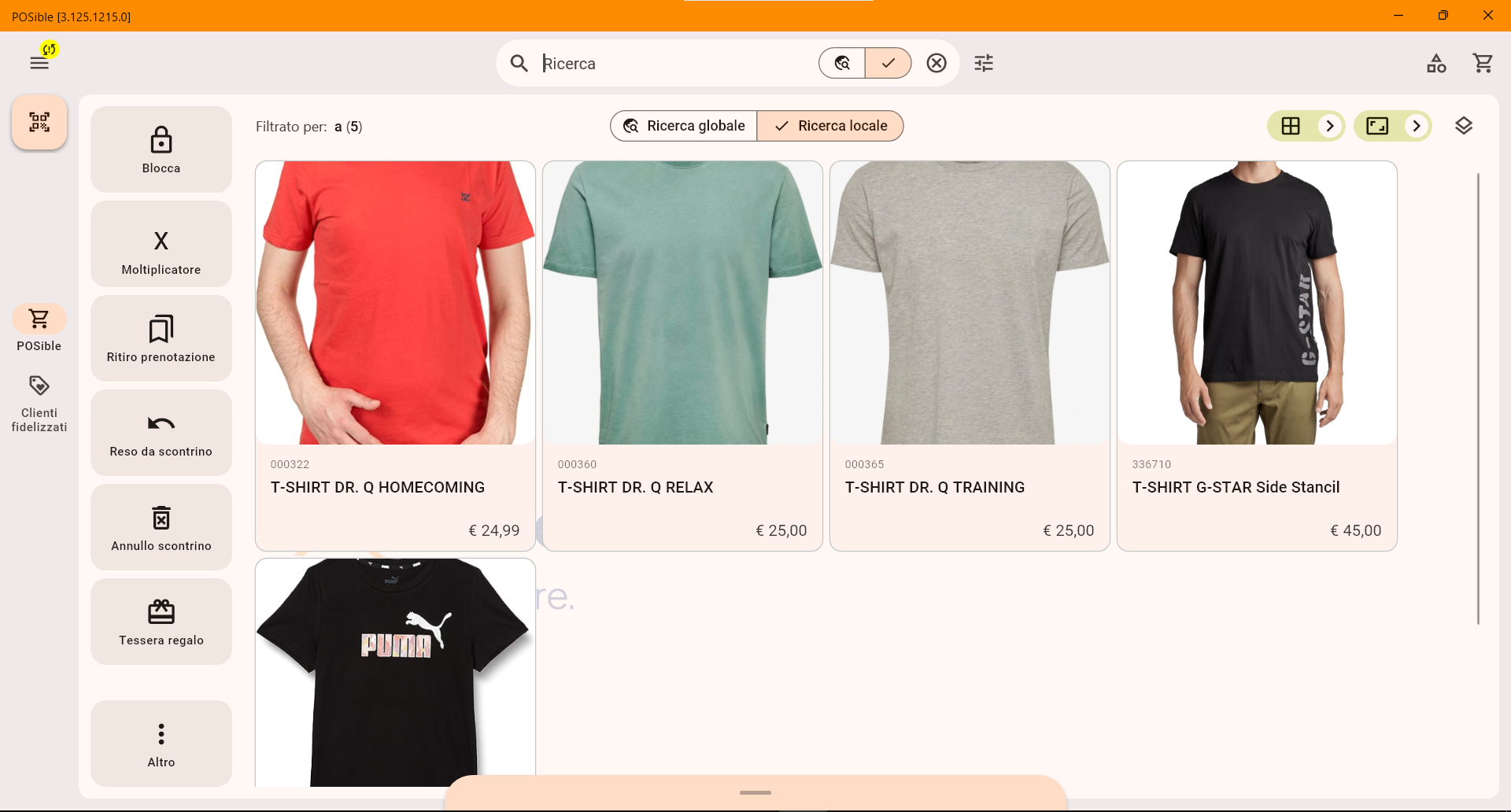The width and height of the screenshot is (1511, 812).
Task: Click the € 24,99 price
Action: click(494, 530)
